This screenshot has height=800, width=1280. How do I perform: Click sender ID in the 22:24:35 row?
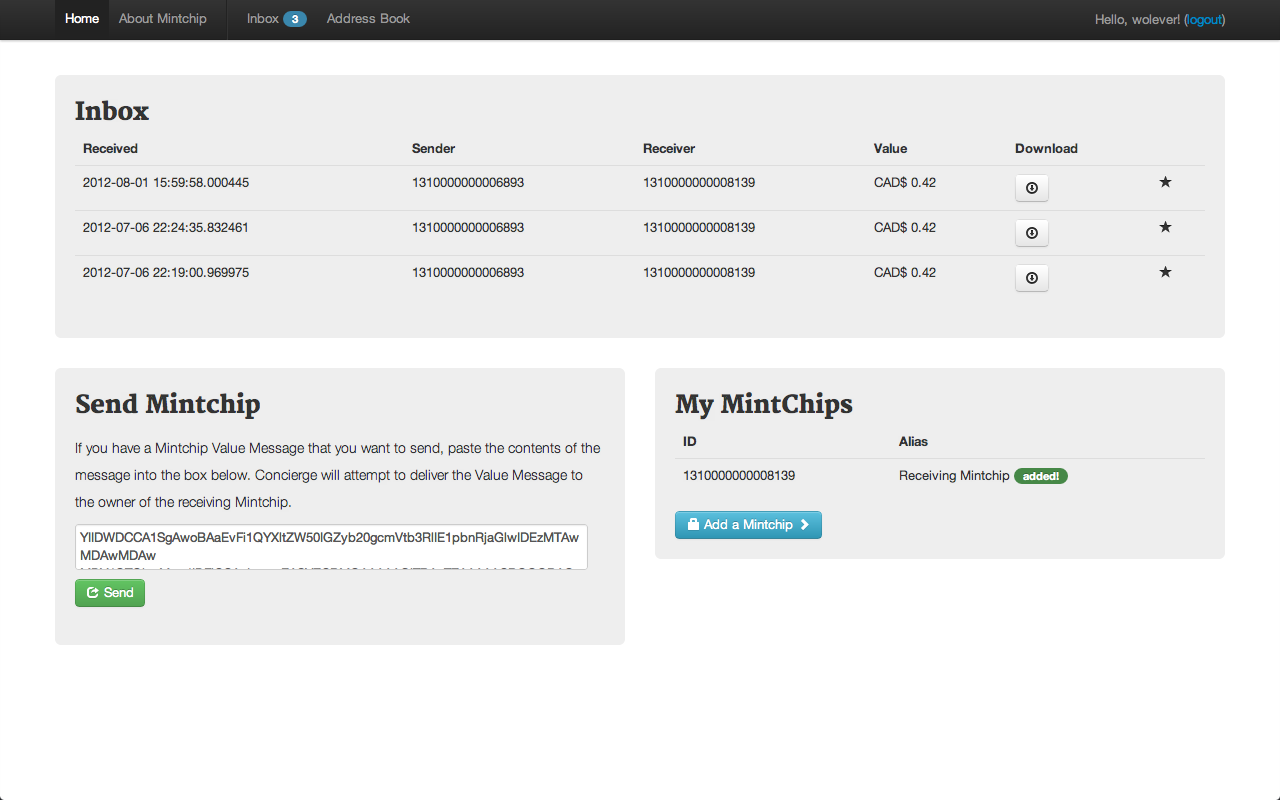[468, 228]
